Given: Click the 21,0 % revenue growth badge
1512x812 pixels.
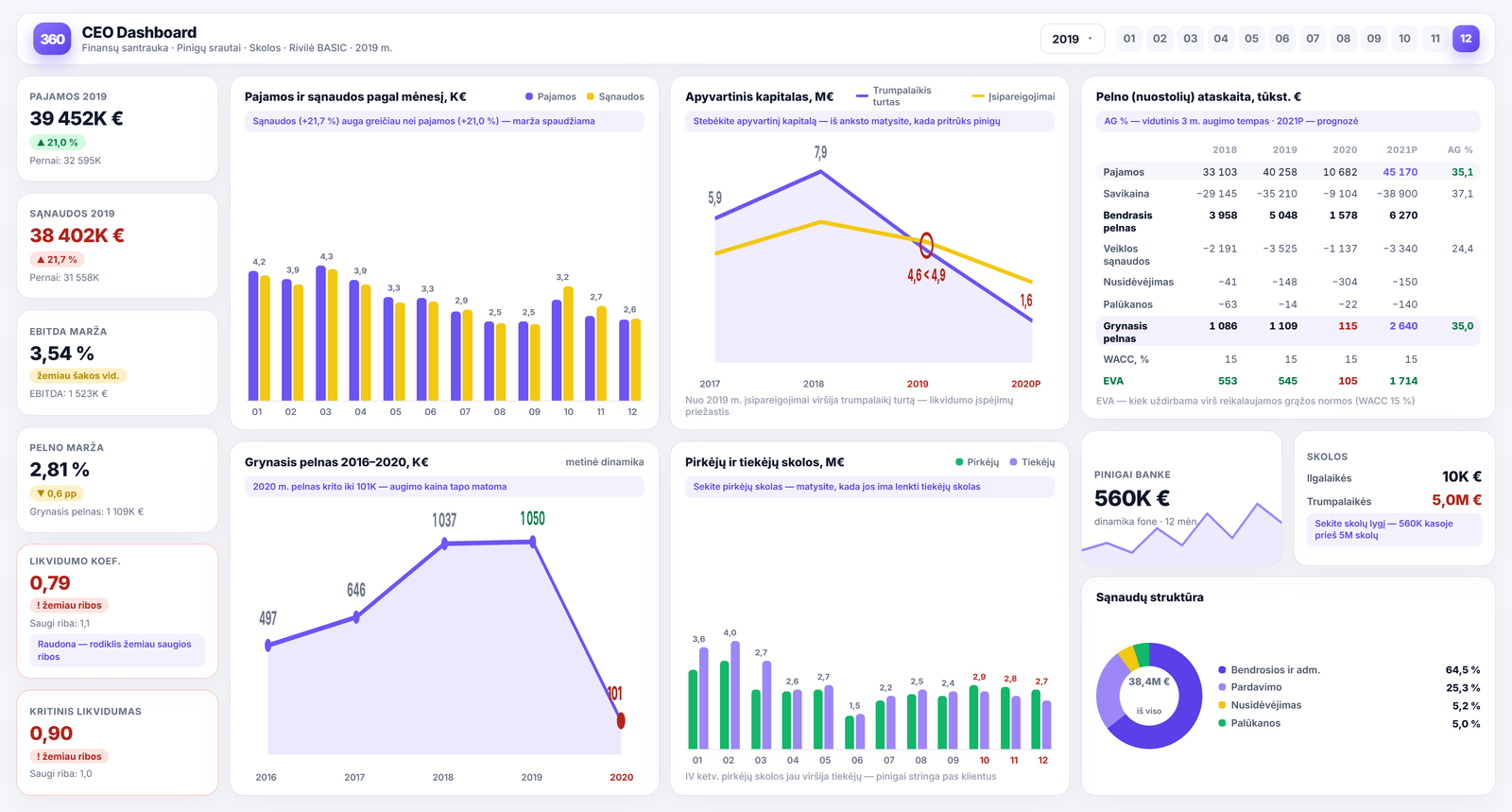Looking at the screenshot, I should (58, 143).
